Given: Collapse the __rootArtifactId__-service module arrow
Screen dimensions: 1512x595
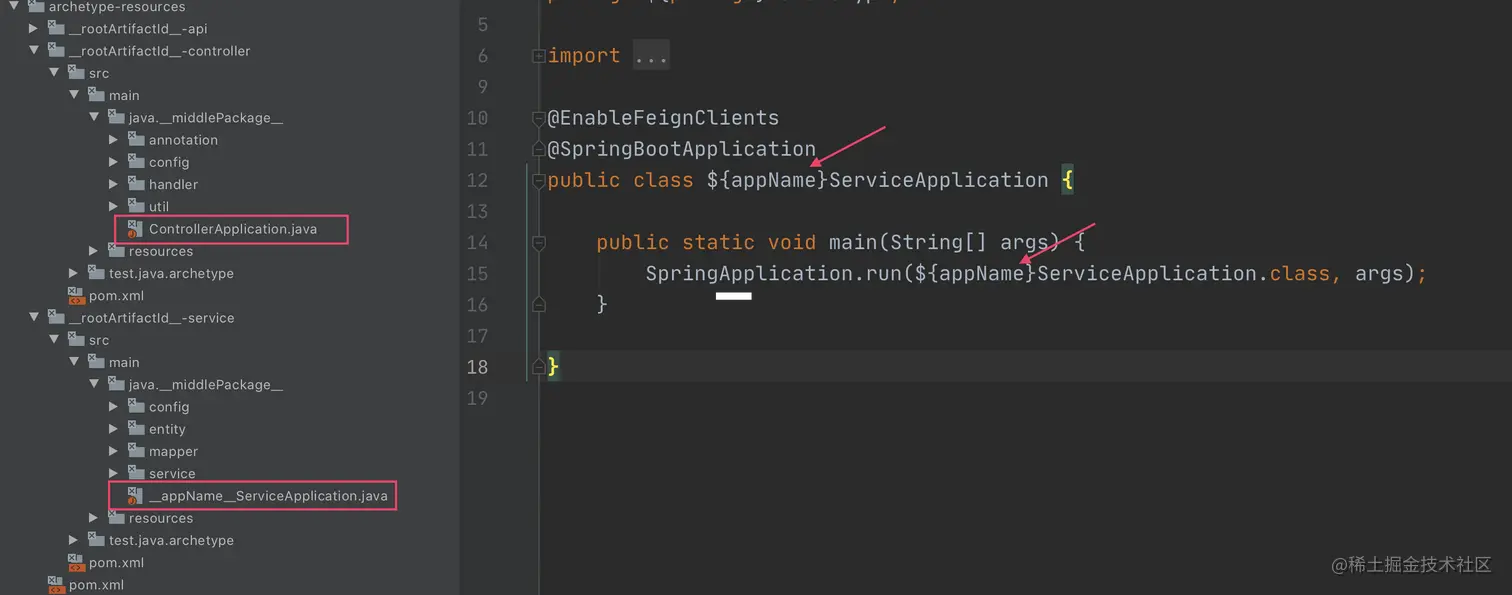Looking at the screenshot, I should click(x=34, y=317).
